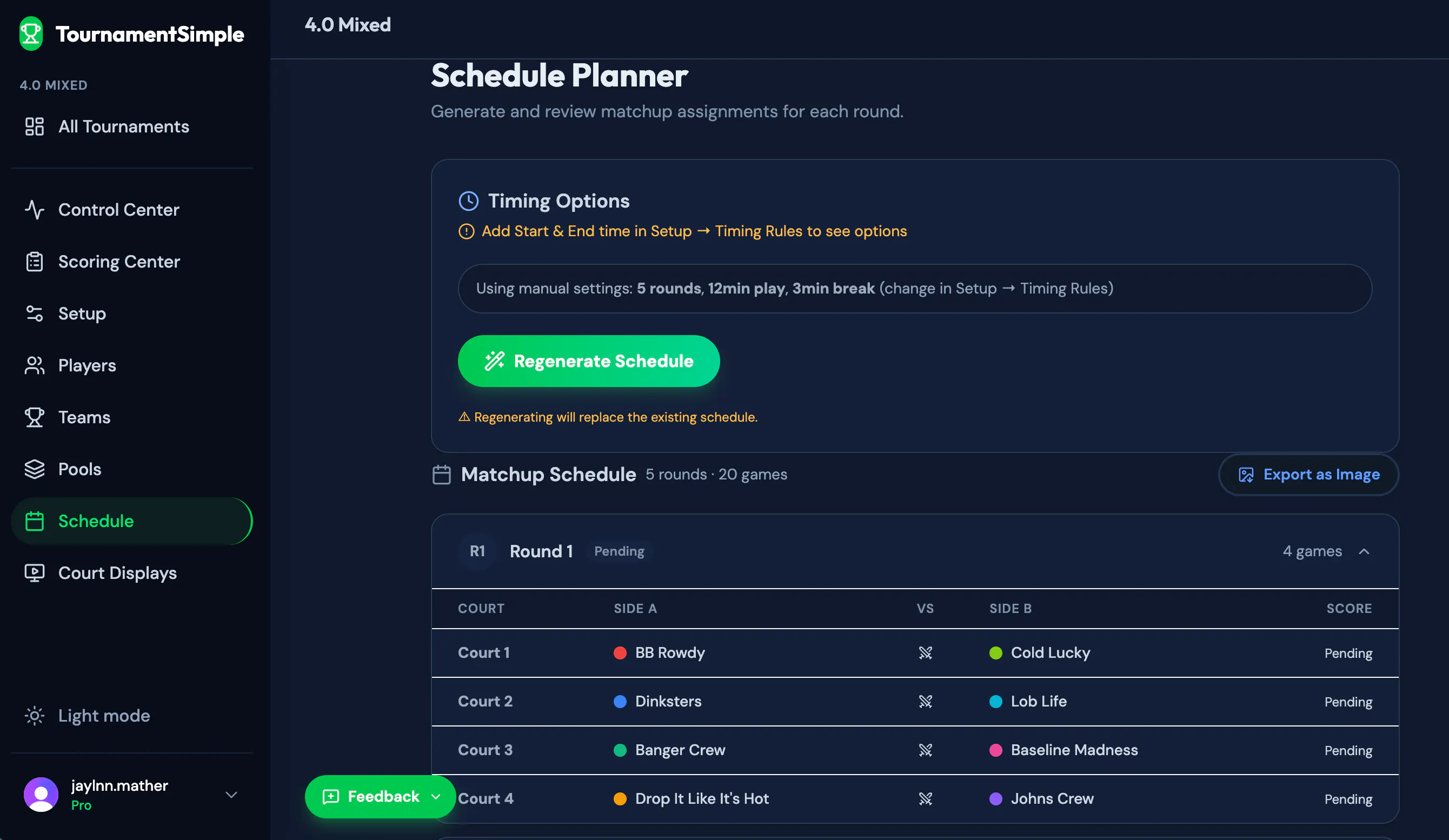Click the Export as Image picture icon
1449x840 pixels.
click(x=1246, y=475)
